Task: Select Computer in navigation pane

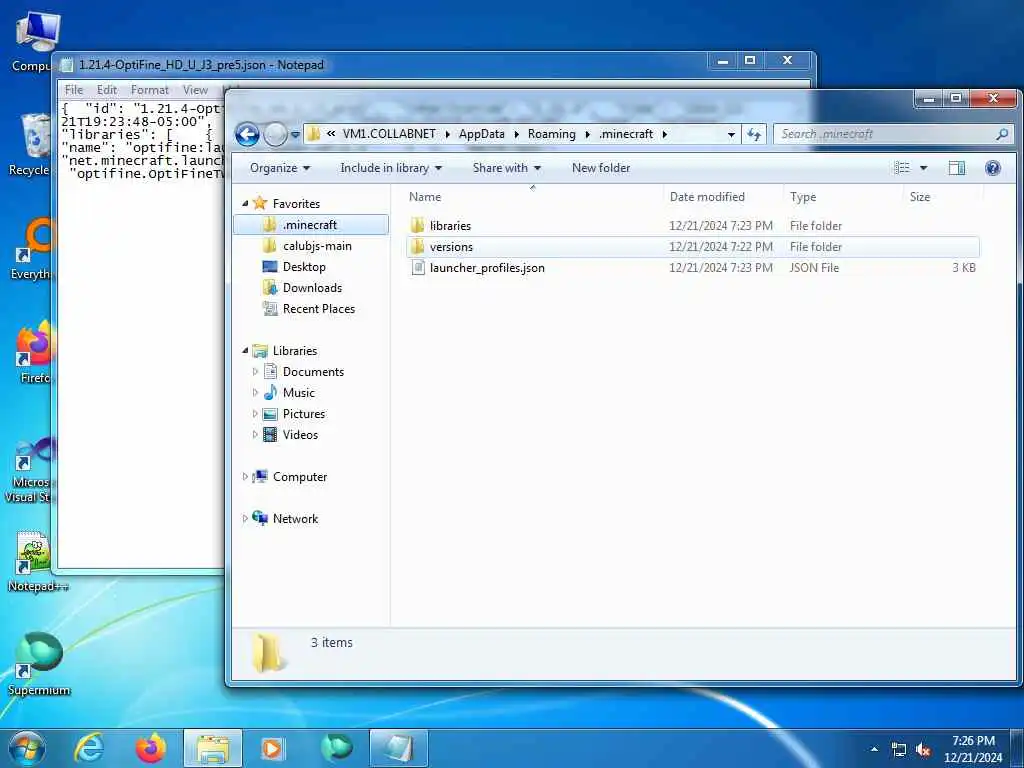Action: [300, 477]
